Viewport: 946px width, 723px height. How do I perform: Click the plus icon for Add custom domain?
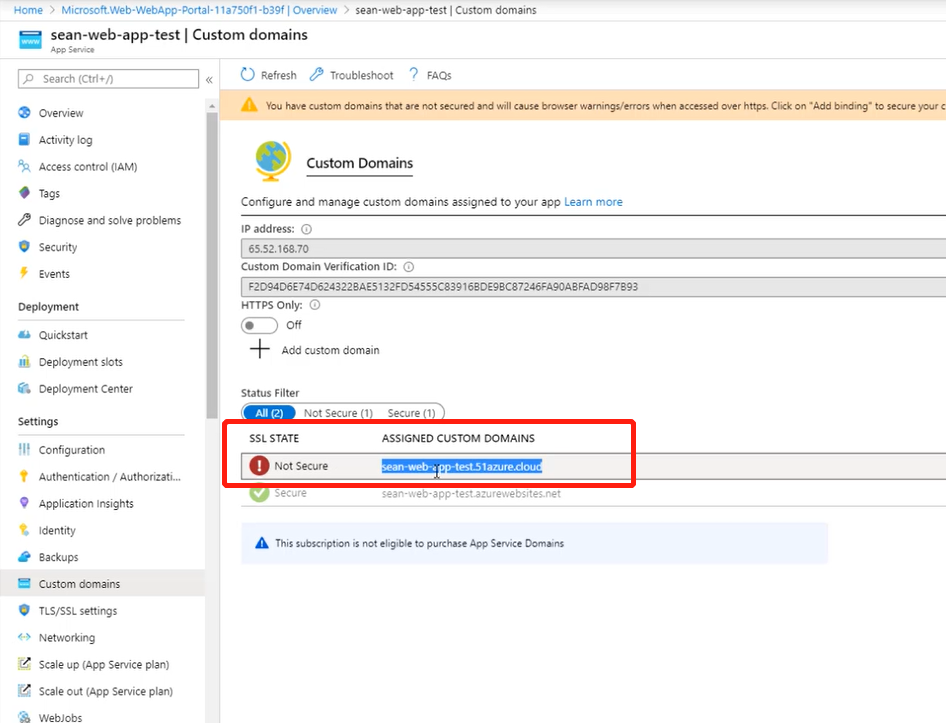(260, 349)
